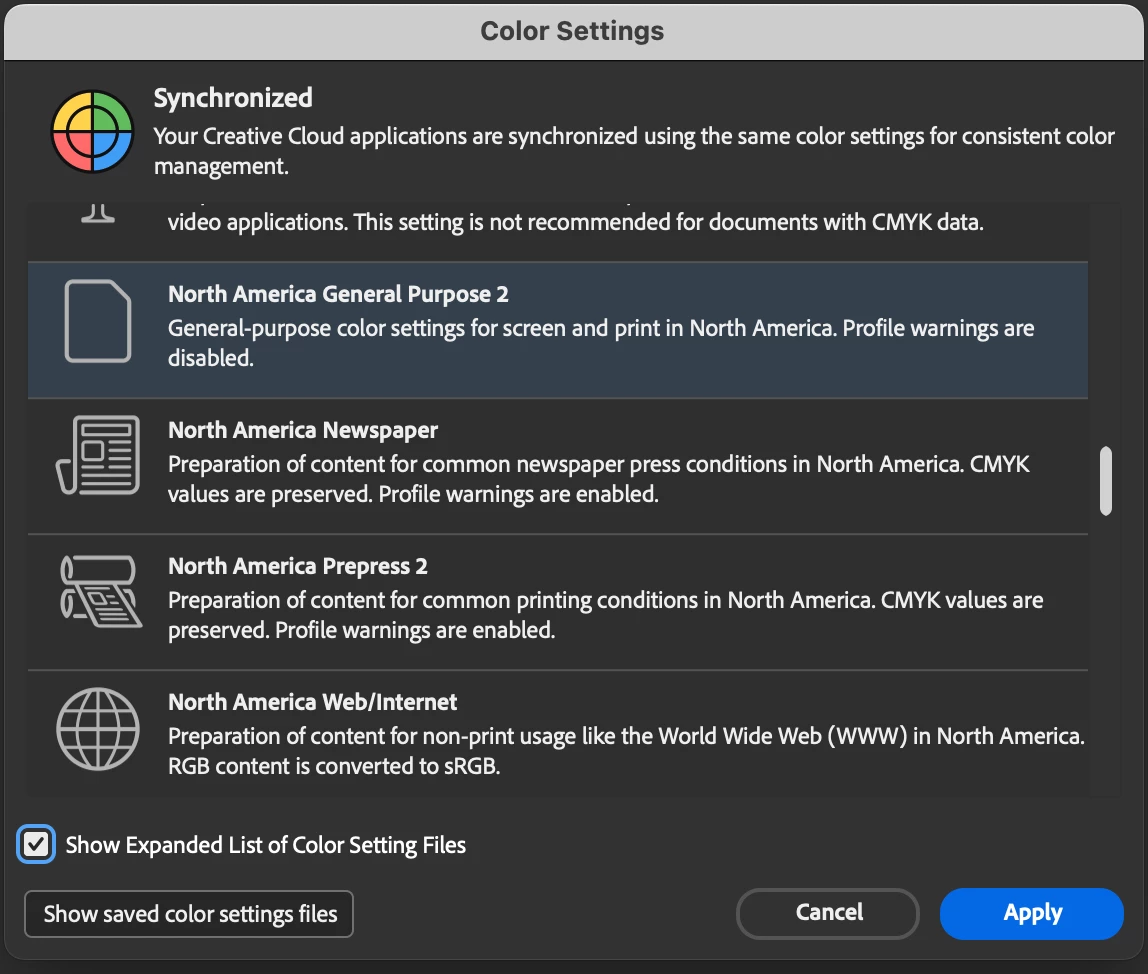The image size is (1148, 974).
Task: Click the Synchronized heading text
Action: [x=233, y=98]
